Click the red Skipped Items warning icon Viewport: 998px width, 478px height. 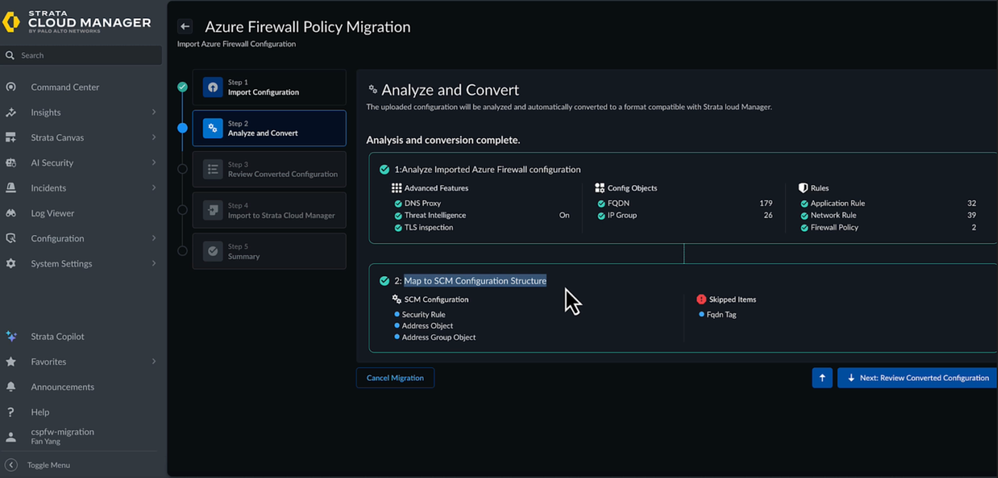tap(701, 299)
